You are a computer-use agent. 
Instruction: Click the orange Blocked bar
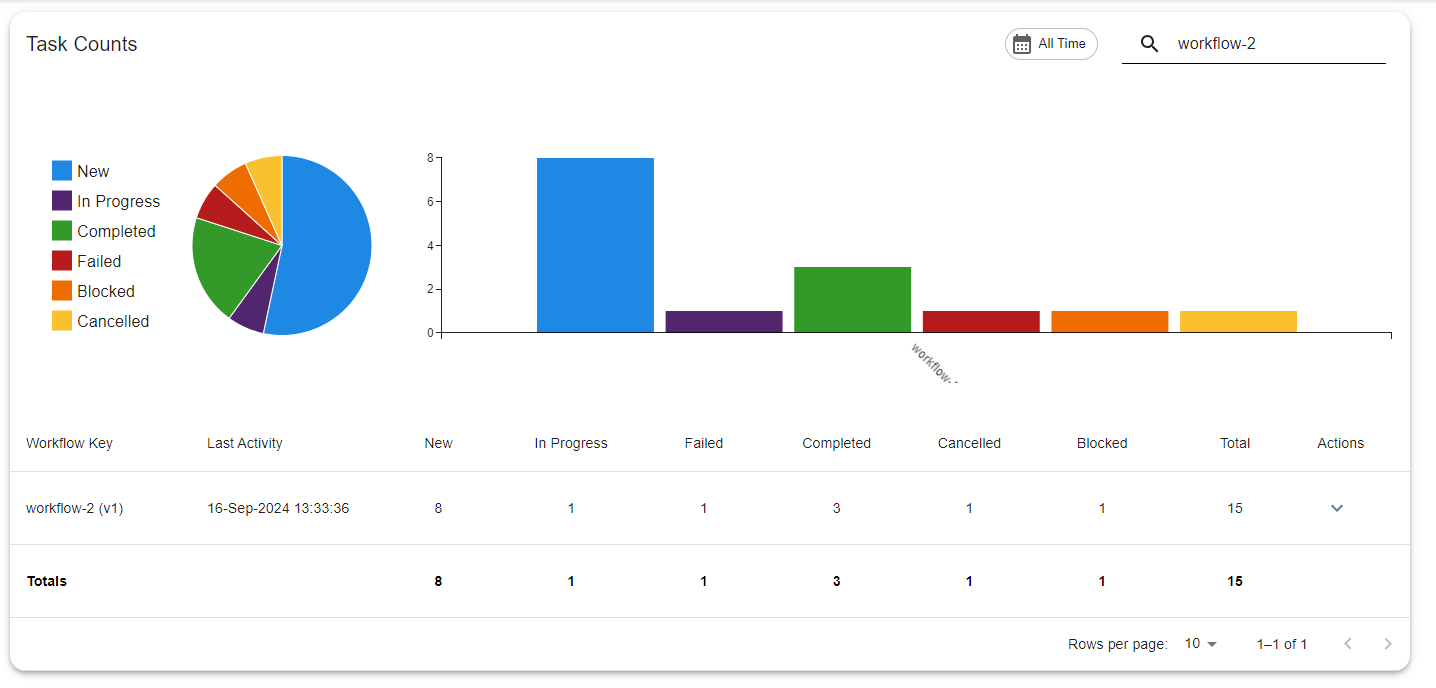[1110, 321]
